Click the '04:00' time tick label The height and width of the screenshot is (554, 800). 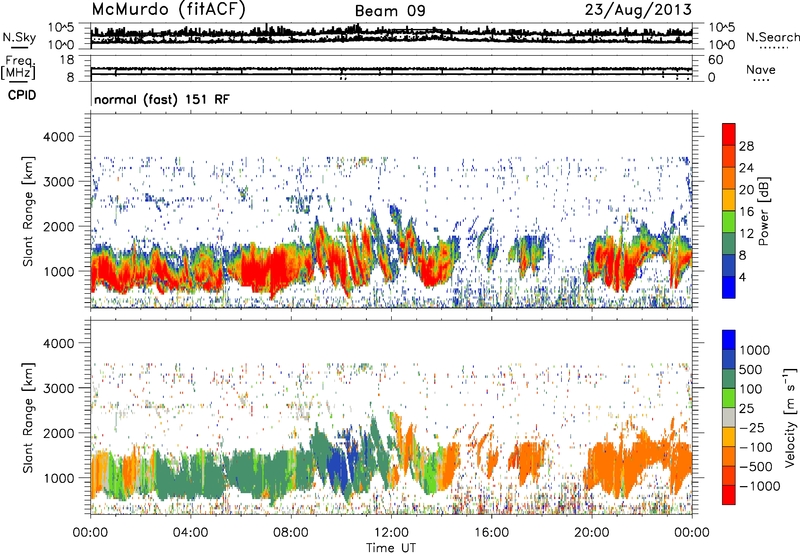coord(190,533)
